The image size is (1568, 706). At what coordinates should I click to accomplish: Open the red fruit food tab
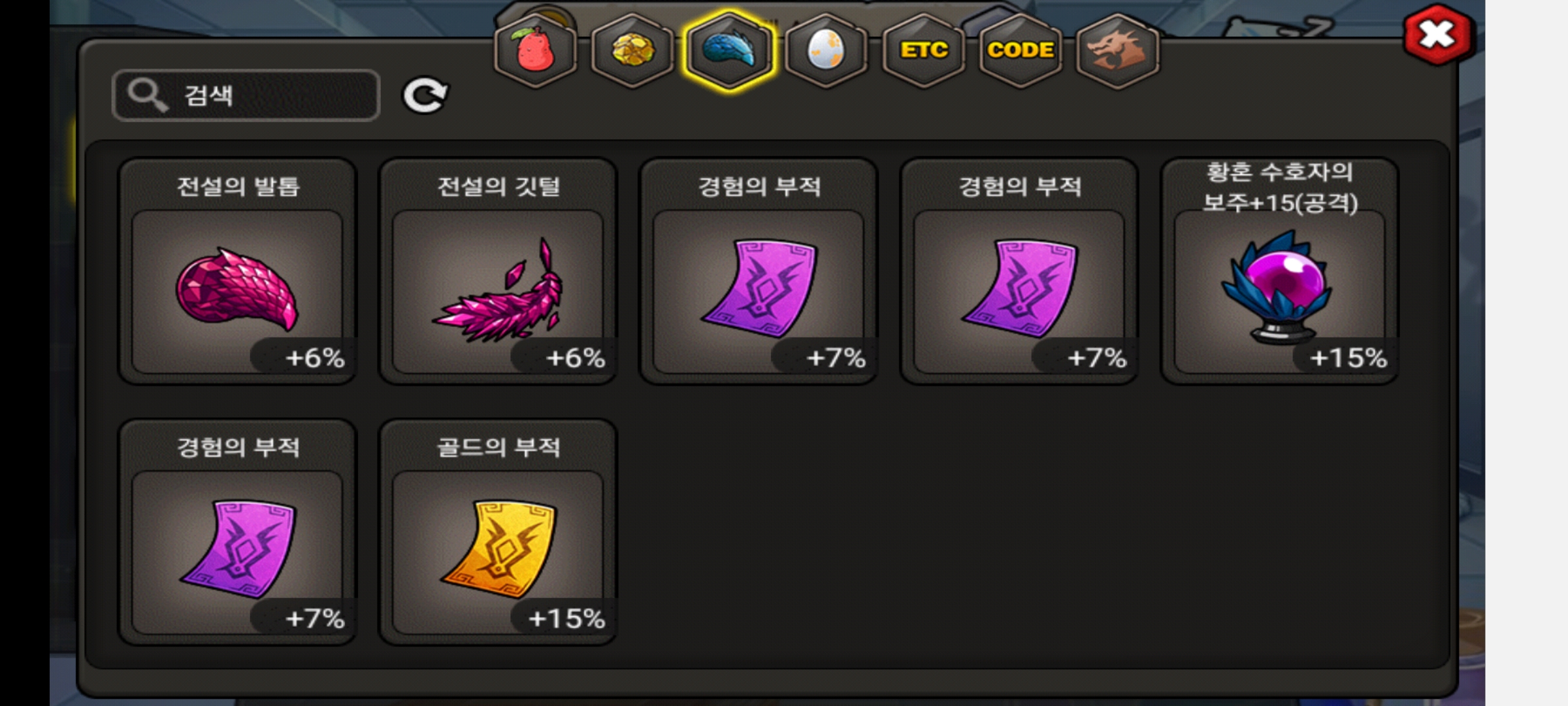coord(535,51)
